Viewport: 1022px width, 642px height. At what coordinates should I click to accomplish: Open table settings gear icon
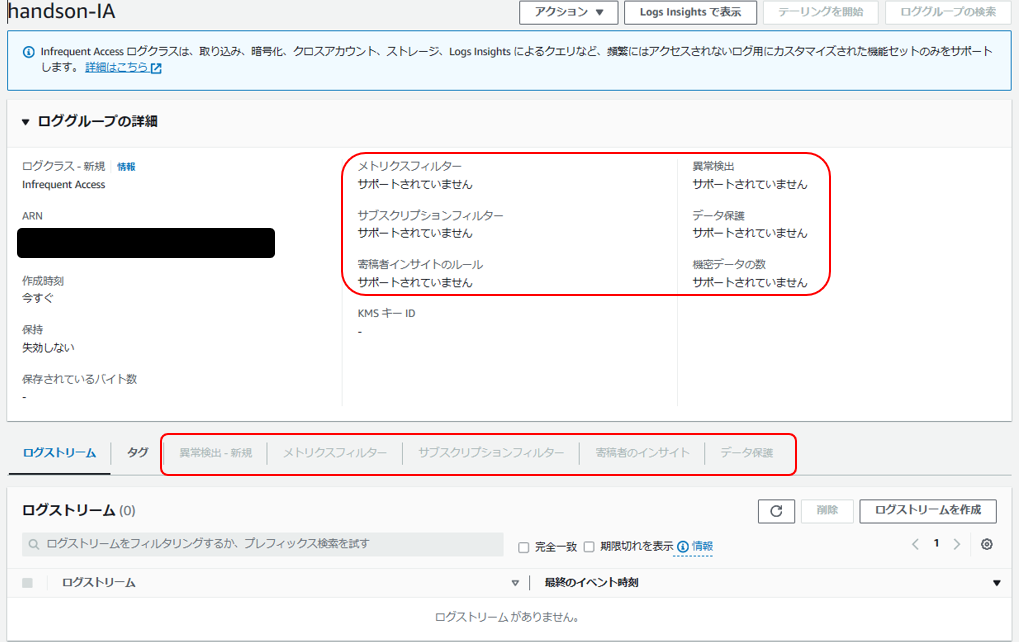987,544
